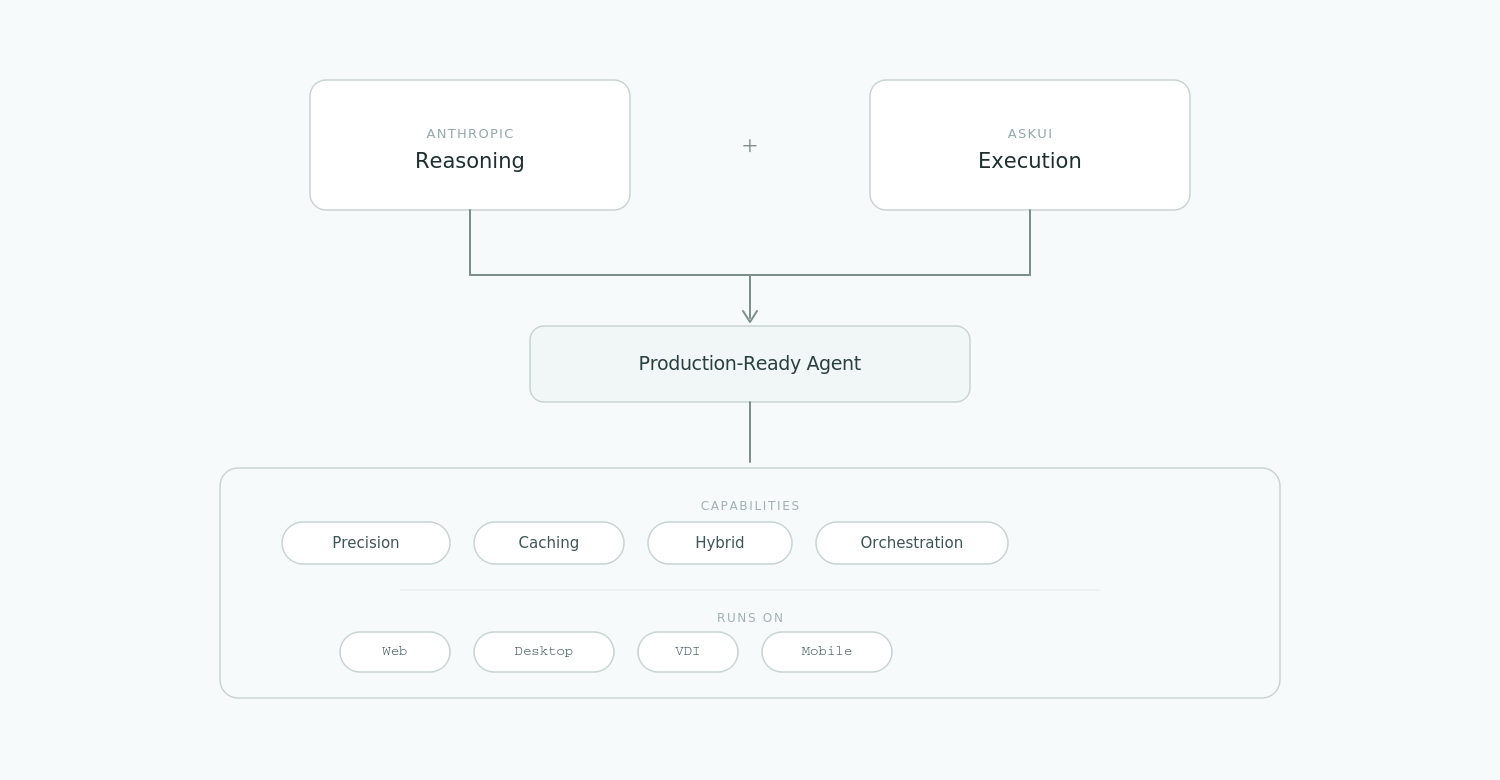1500x780 pixels.
Task: Select the Reasoning heading text
Action: (470, 161)
